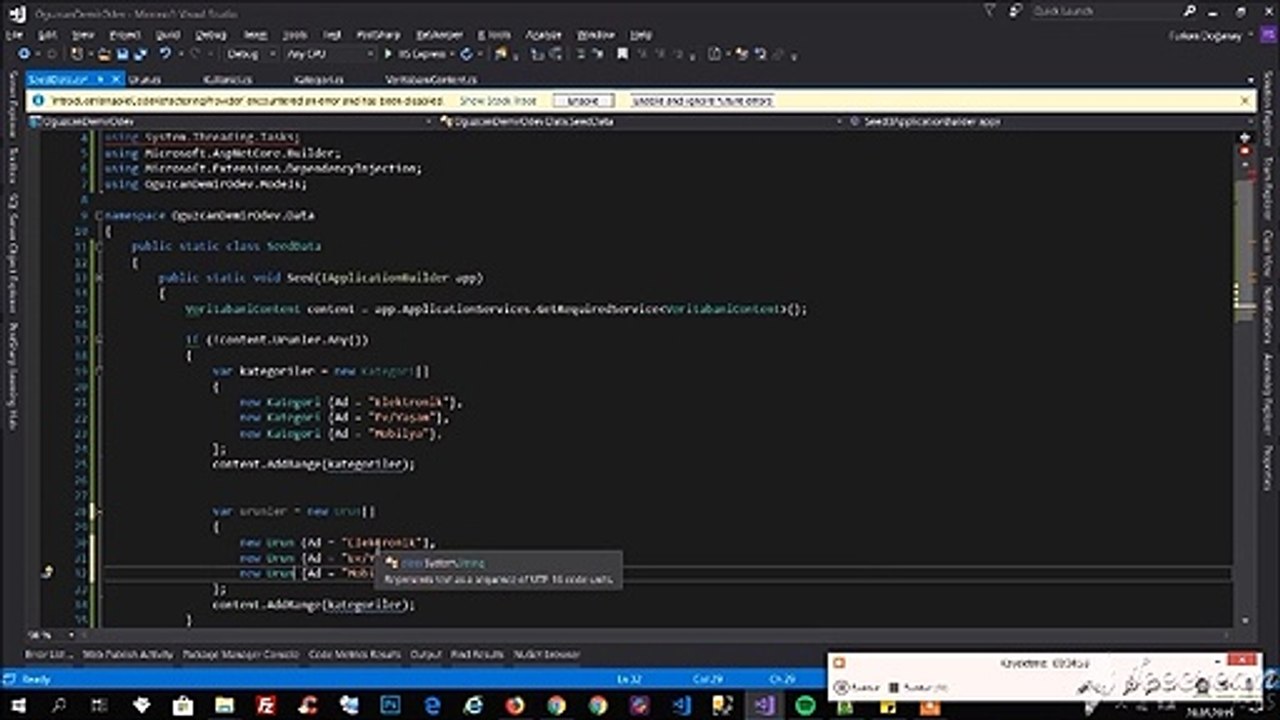Click the Ln 32 status bar entry
The image size is (1280, 720).
628,679
